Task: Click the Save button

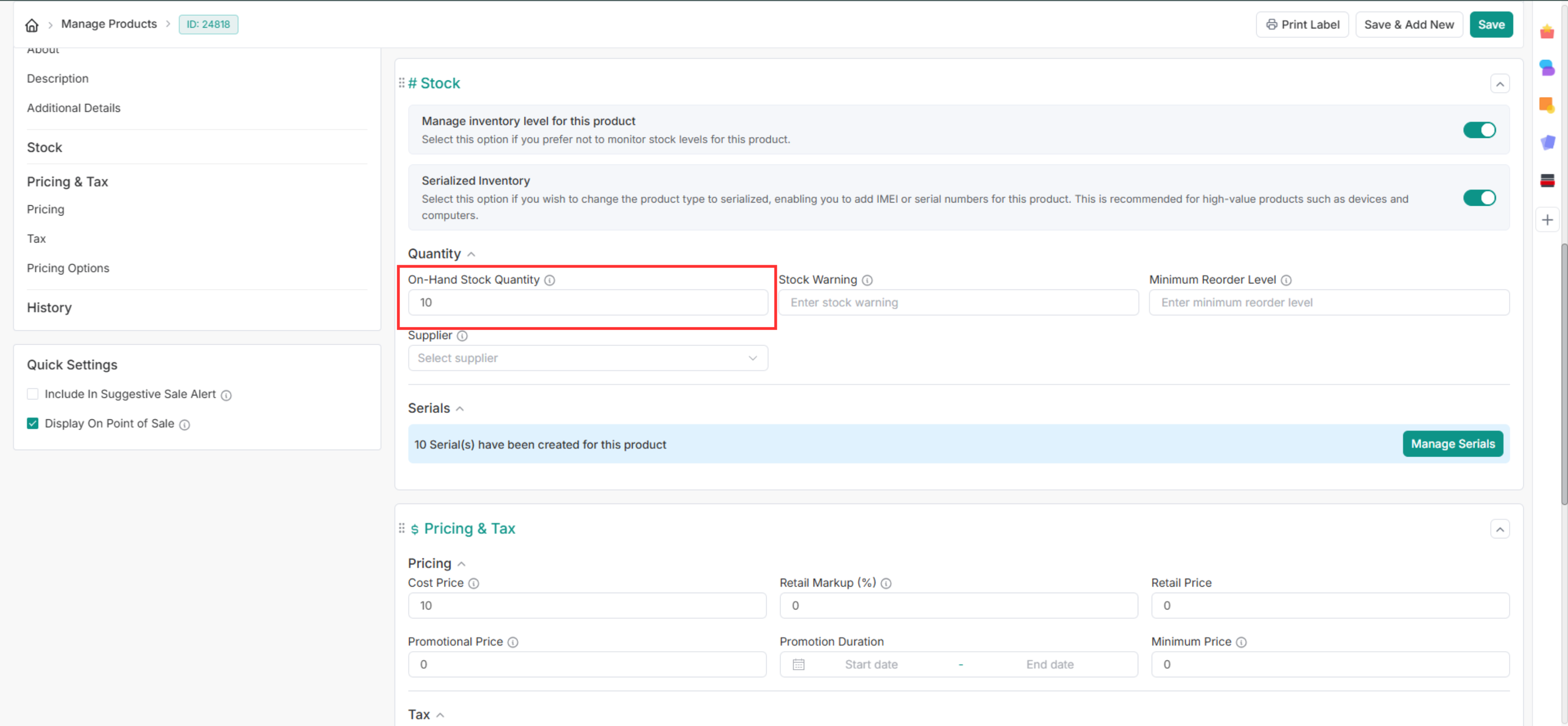Action: pos(1491,24)
